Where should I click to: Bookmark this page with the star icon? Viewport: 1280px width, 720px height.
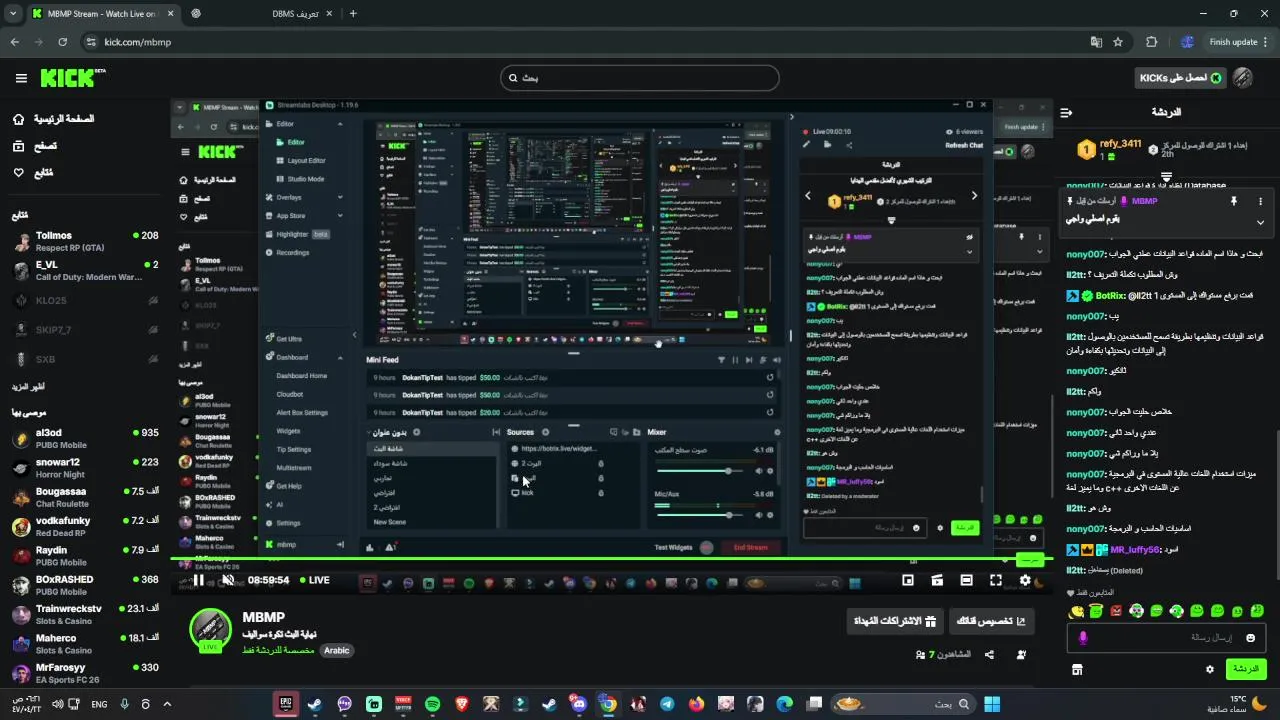click(1118, 42)
